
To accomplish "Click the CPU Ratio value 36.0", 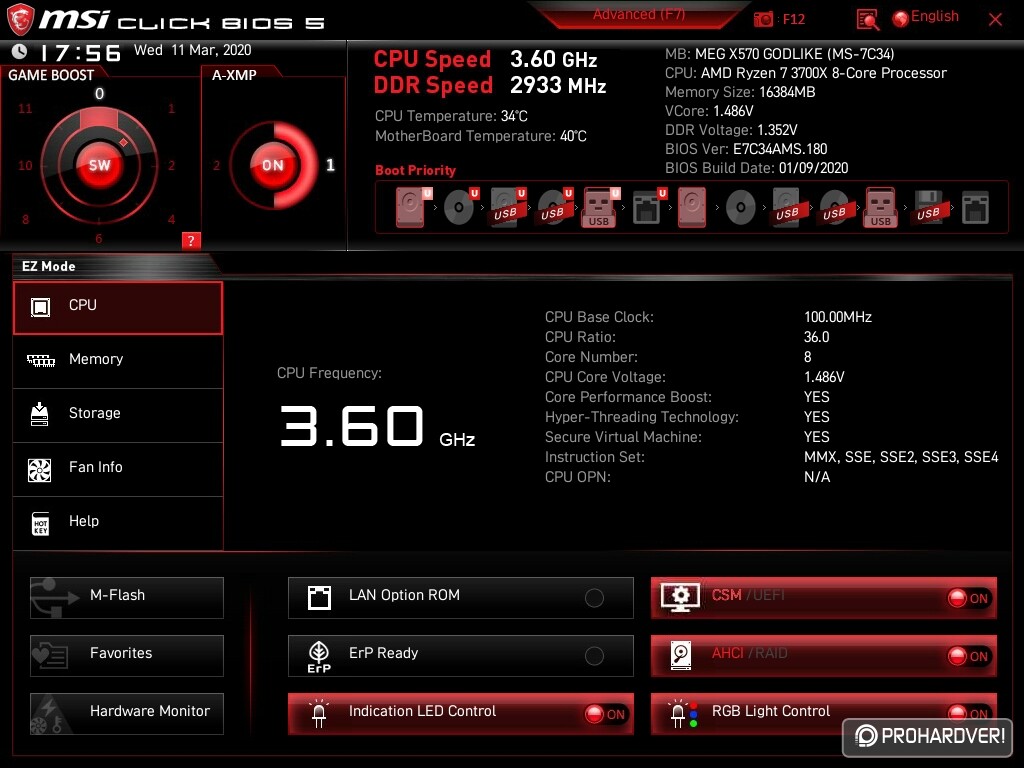I will [816, 337].
